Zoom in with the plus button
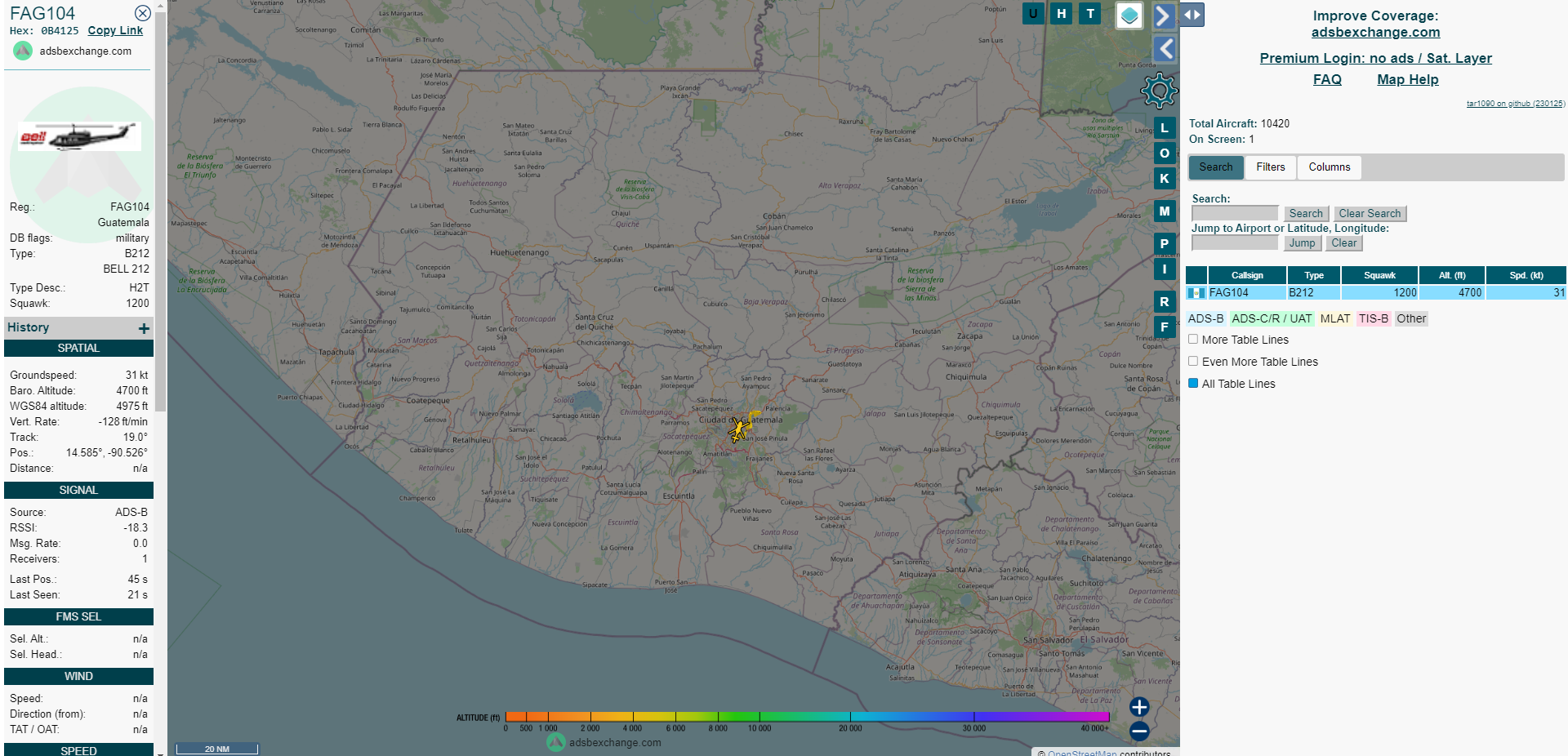1568x756 pixels. pos(1139,707)
